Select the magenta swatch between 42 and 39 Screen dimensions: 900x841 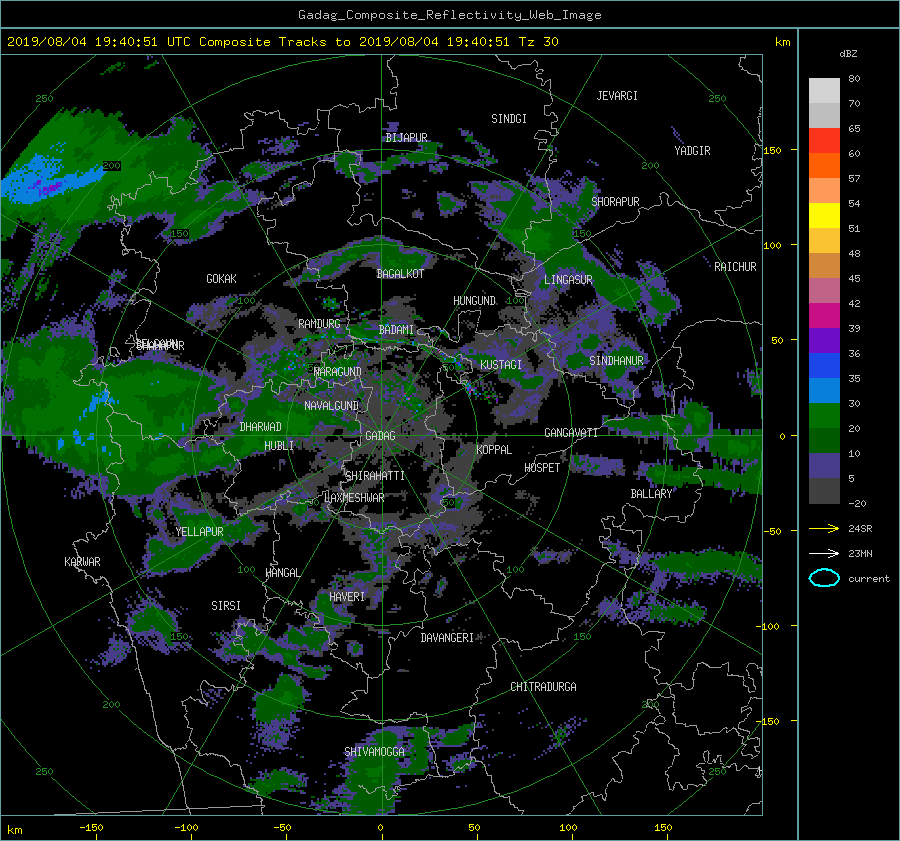point(824,315)
